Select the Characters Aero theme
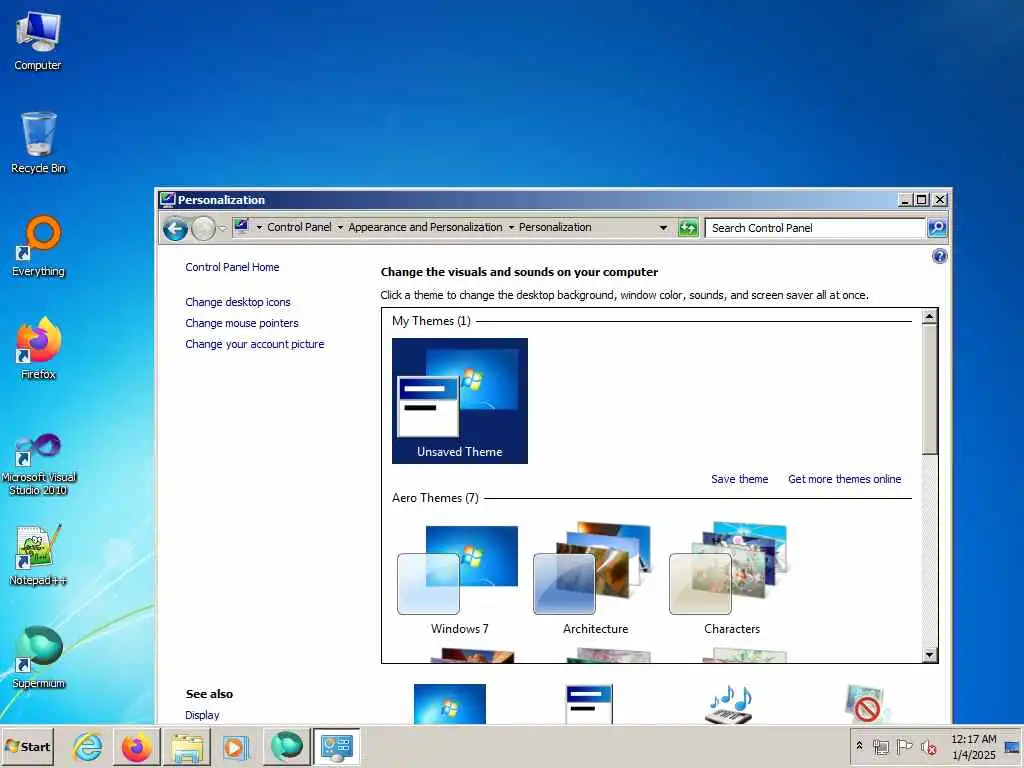 731,579
